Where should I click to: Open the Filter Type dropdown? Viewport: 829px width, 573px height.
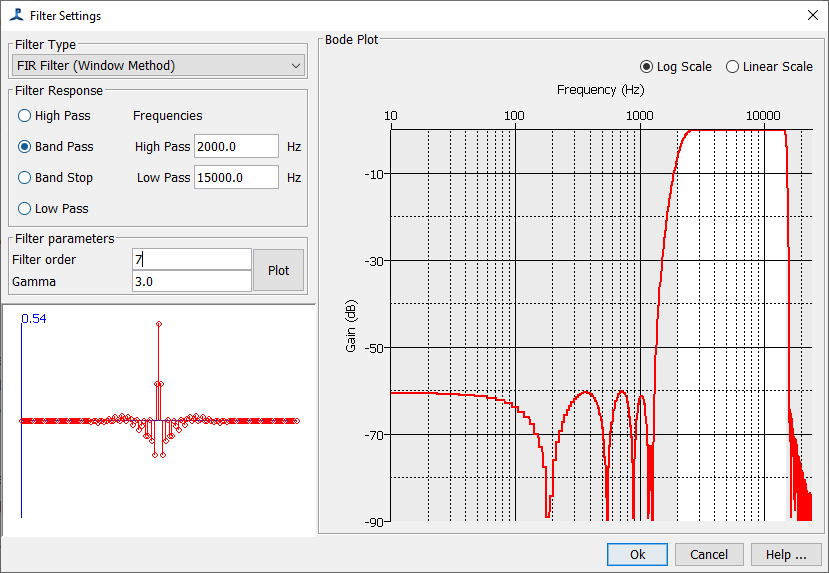(x=158, y=66)
